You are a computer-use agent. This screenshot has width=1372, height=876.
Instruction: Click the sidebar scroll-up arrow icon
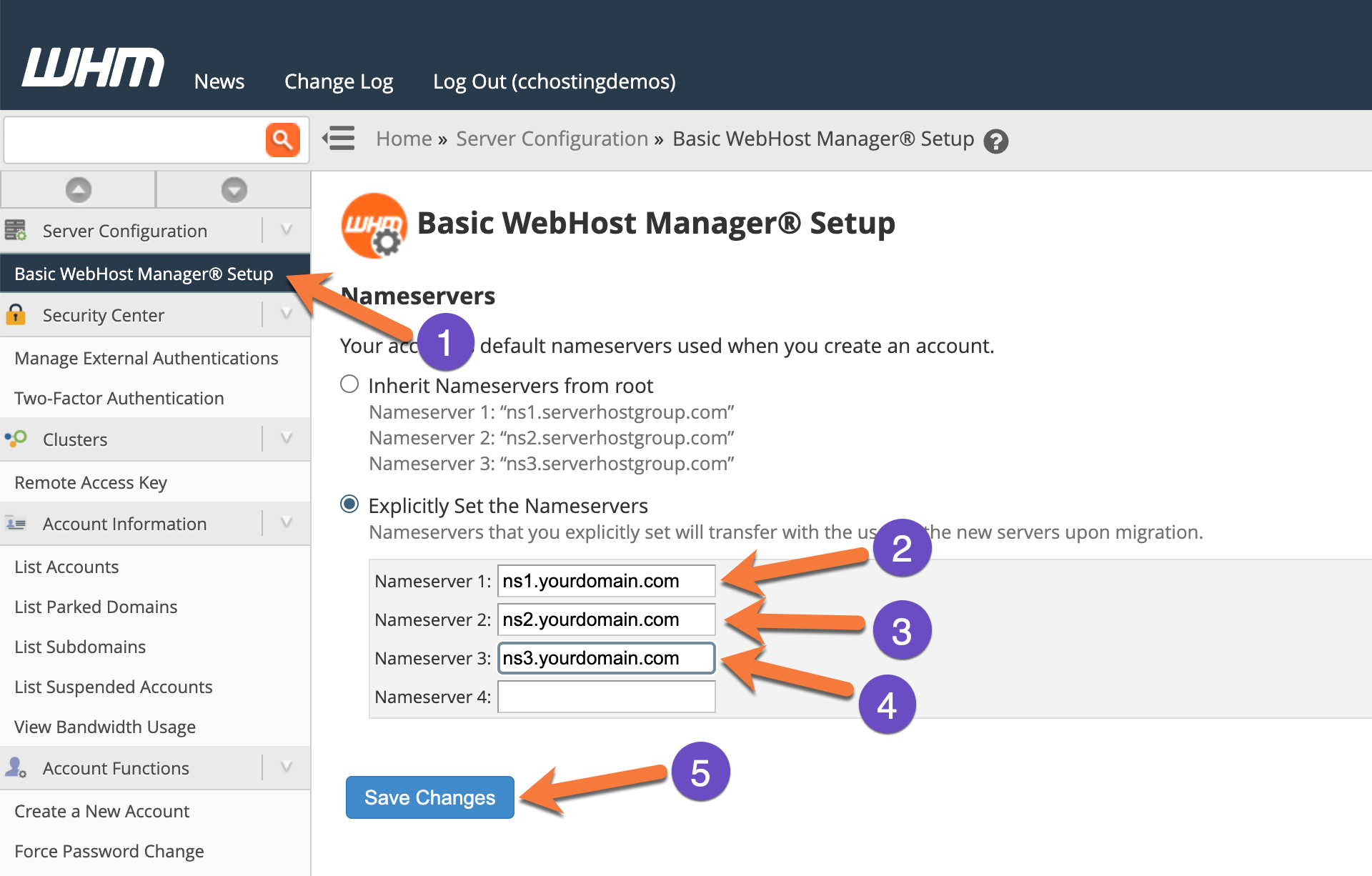click(x=79, y=190)
